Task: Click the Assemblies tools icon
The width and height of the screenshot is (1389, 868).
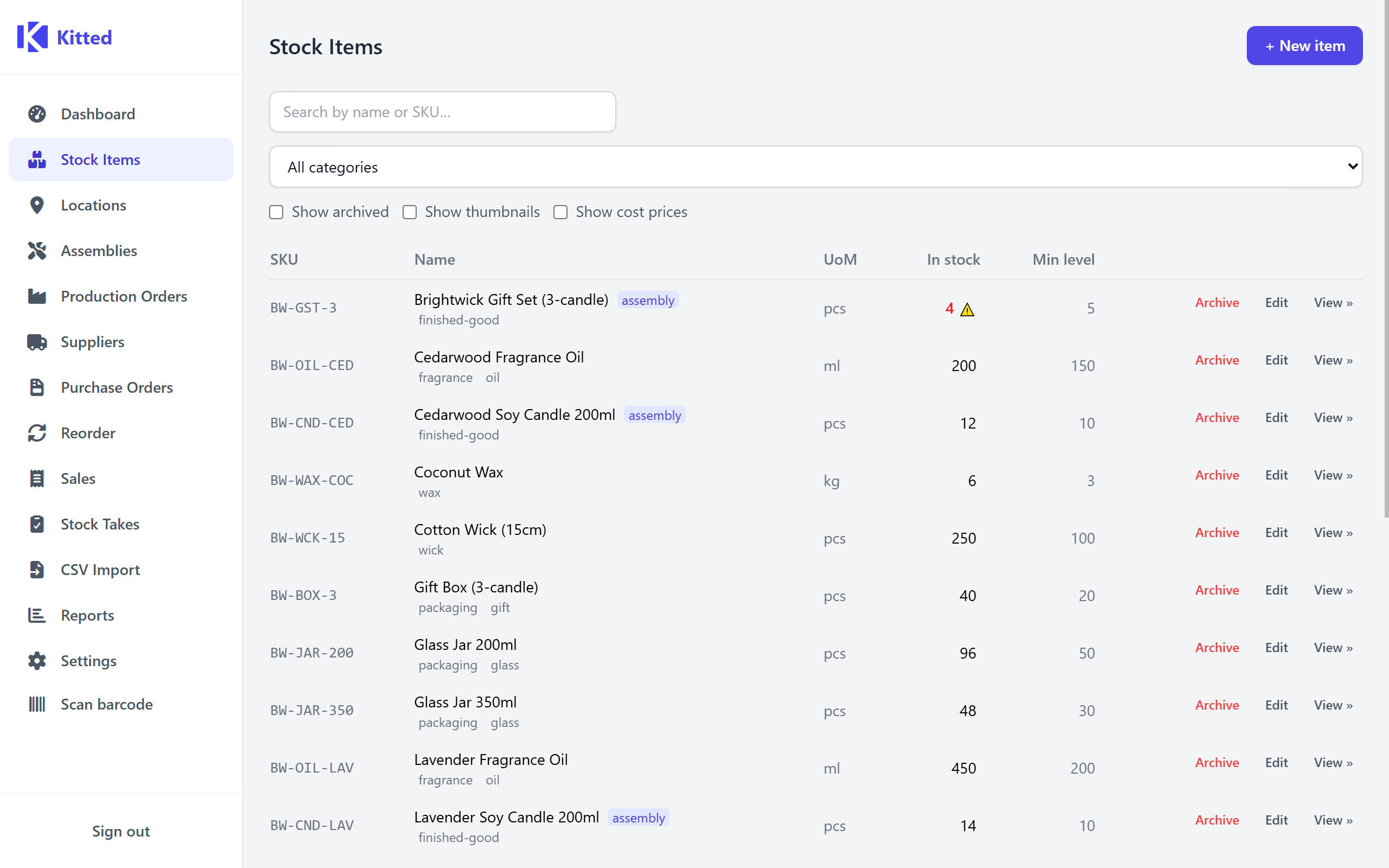Action: [x=37, y=251]
